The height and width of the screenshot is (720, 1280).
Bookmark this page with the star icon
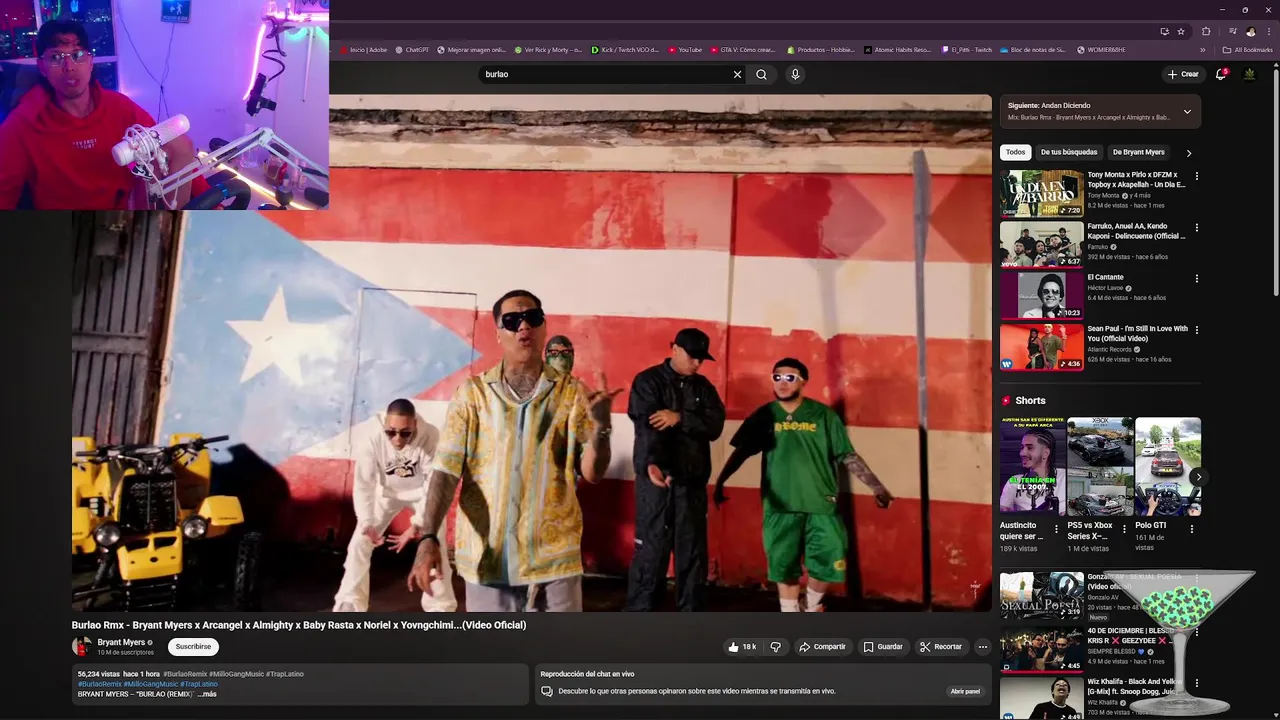pos(1181,31)
